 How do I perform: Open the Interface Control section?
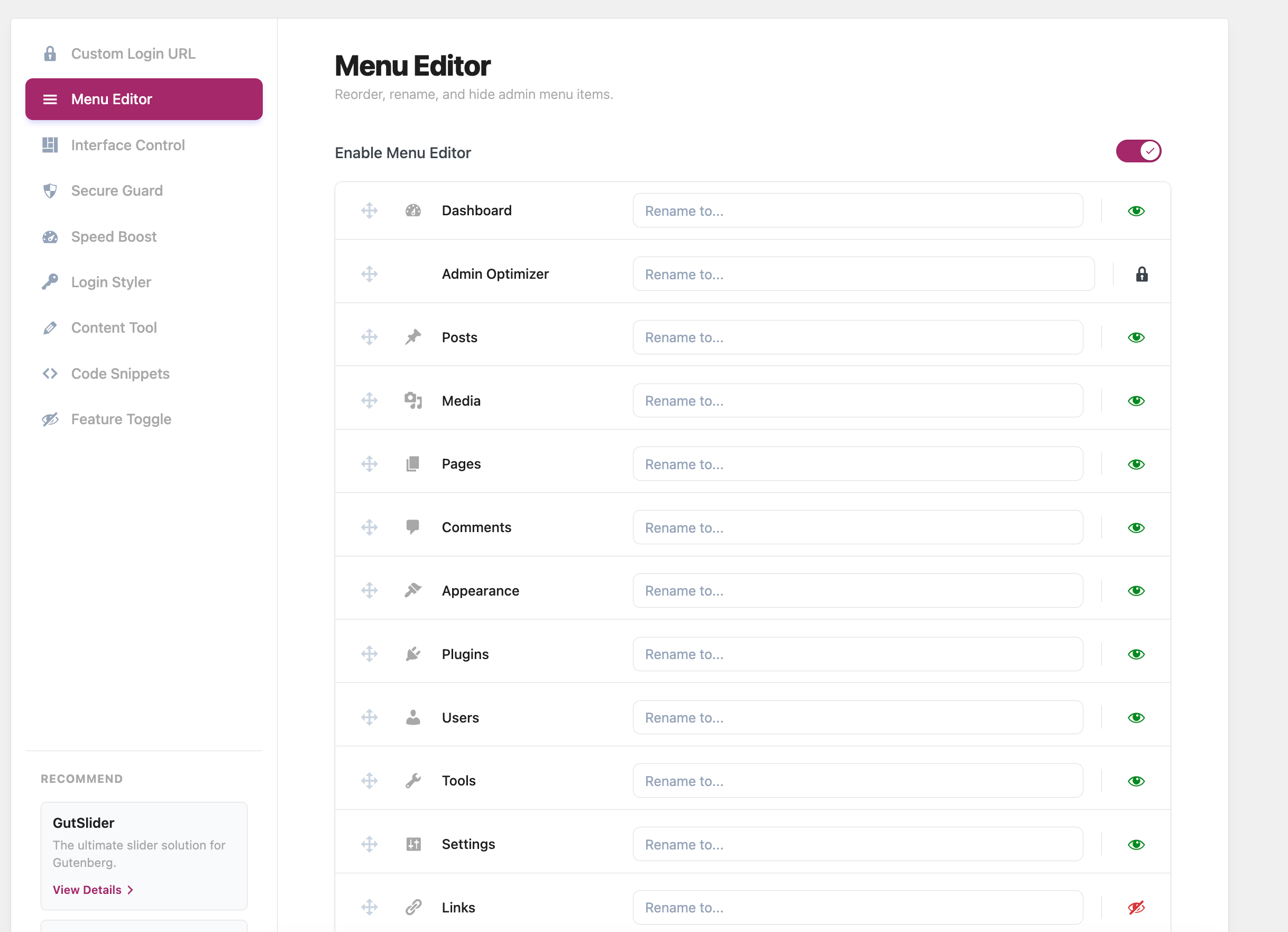click(x=128, y=145)
